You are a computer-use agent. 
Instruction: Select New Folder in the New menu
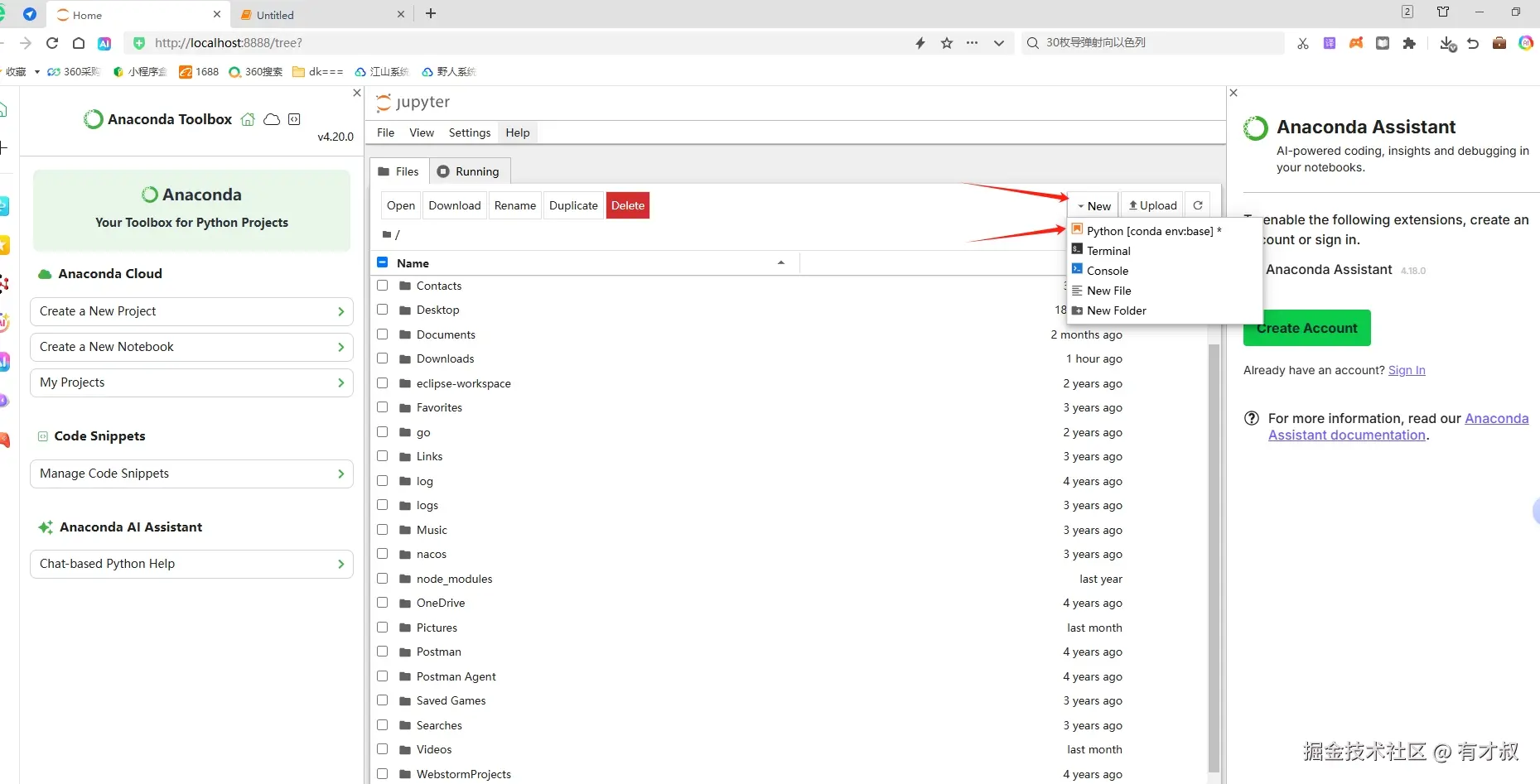1117,310
